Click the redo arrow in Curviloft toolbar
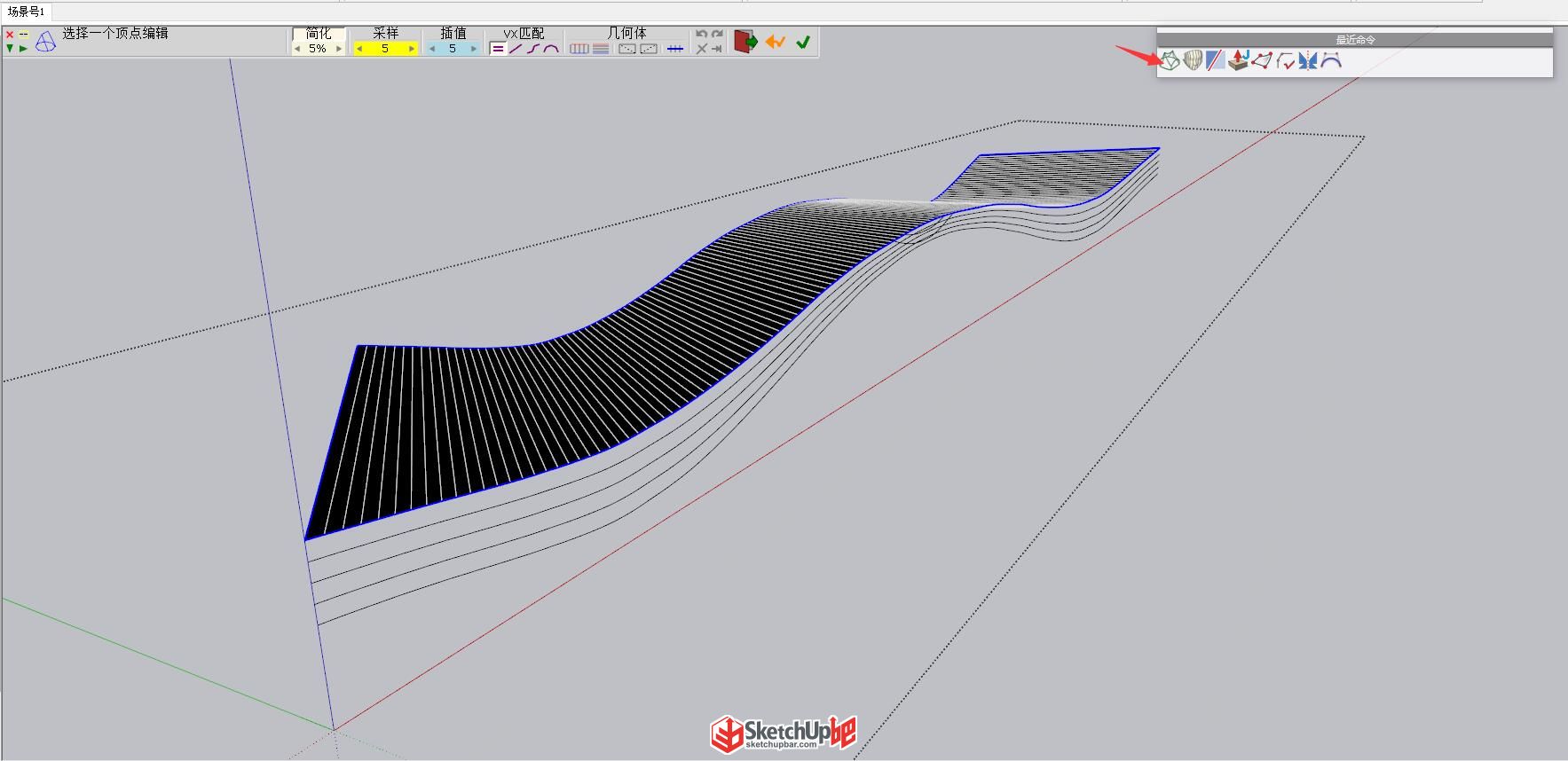 pyautogui.click(x=717, y=34)
